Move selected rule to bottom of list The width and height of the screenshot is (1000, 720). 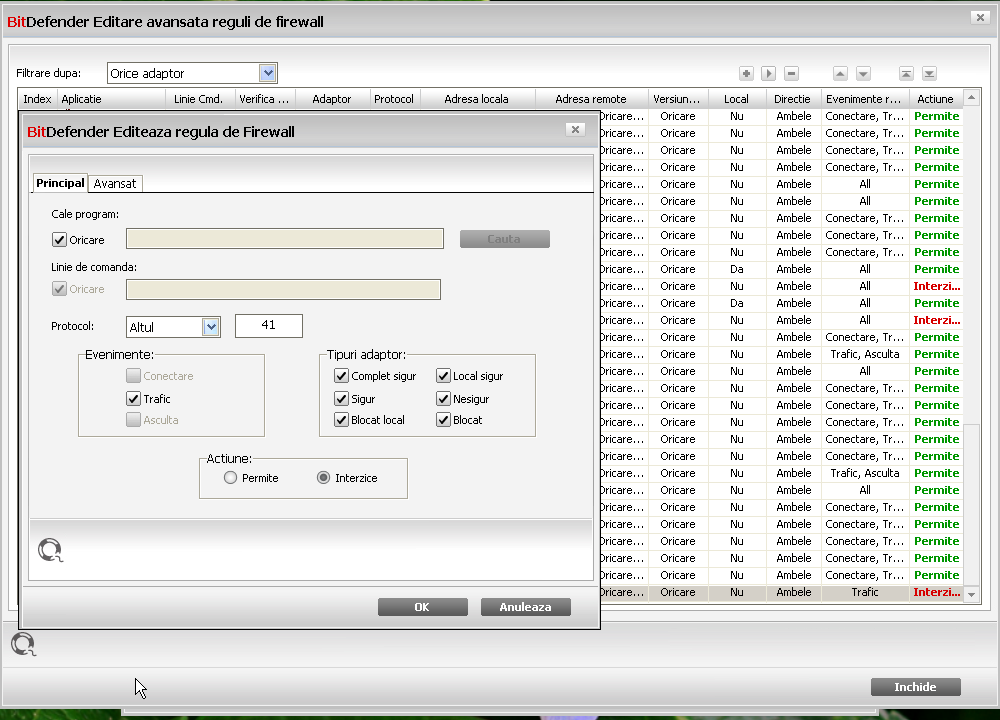point(929,73)
